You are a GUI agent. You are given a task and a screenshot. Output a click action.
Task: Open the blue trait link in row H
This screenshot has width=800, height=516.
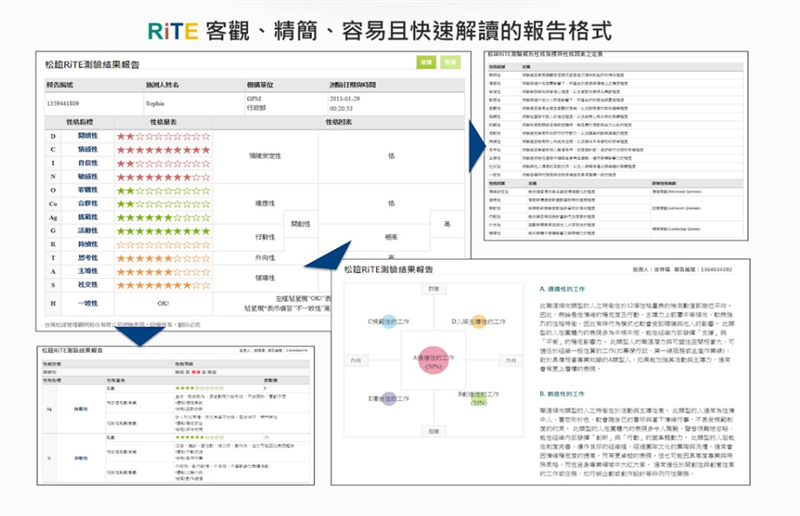88,304
